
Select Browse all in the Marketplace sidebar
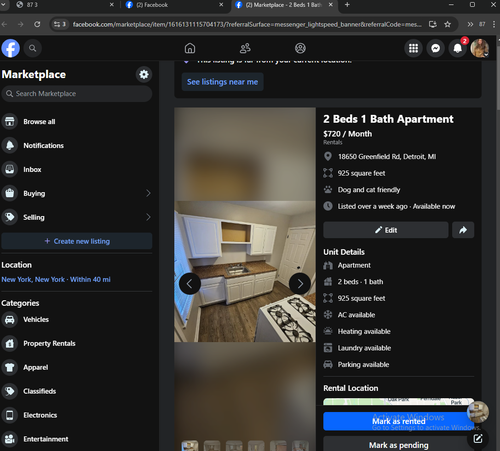[77, 122]
